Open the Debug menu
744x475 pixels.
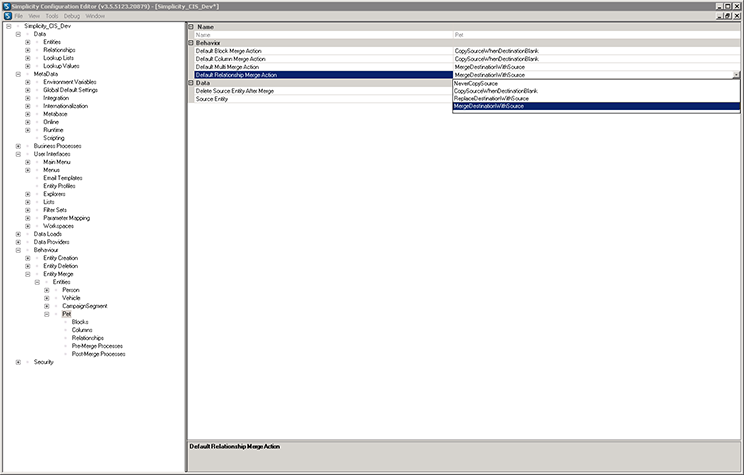pos(72,16)
